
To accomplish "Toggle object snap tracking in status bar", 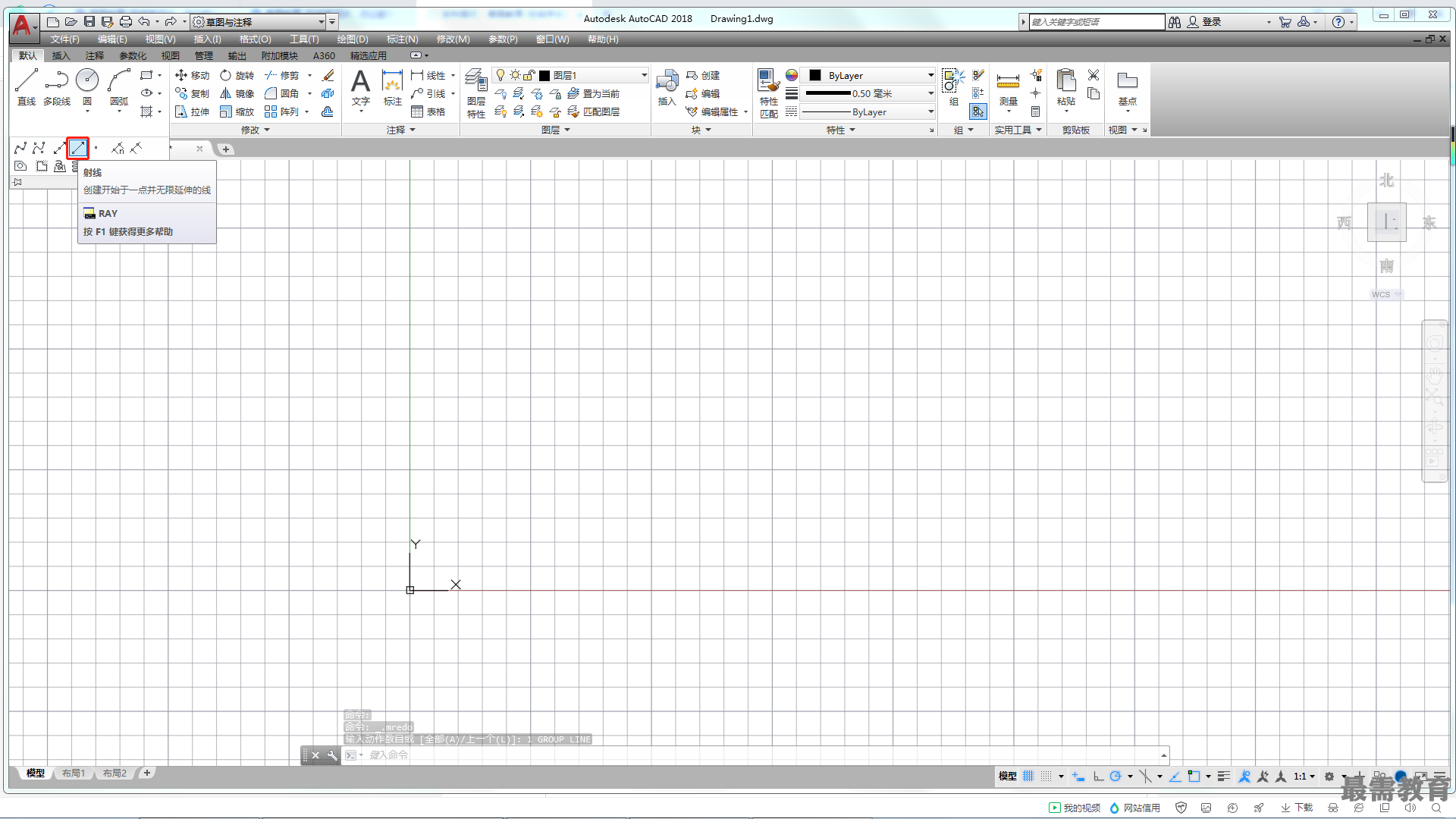I will point(1175,776).
